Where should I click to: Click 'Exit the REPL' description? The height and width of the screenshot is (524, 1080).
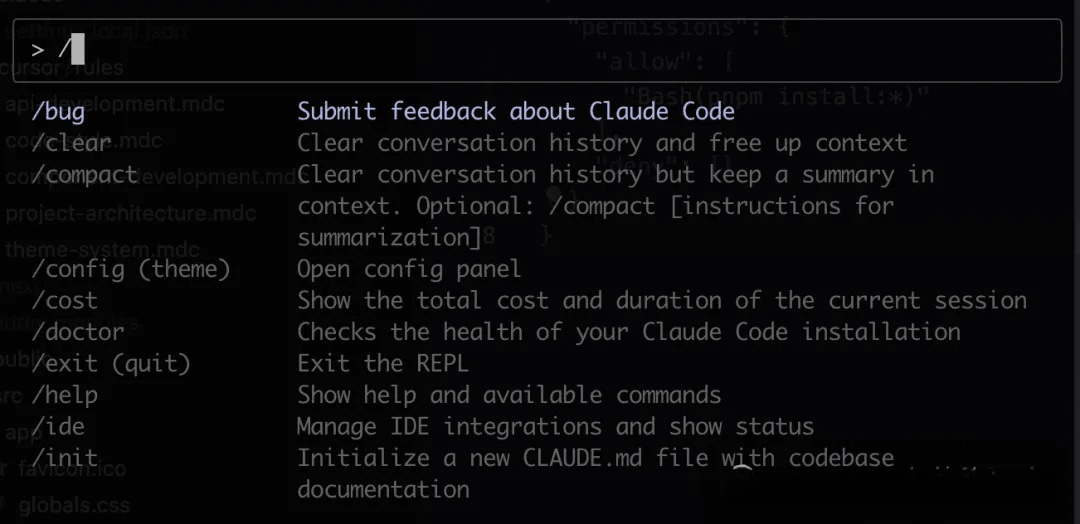[382, 363]
